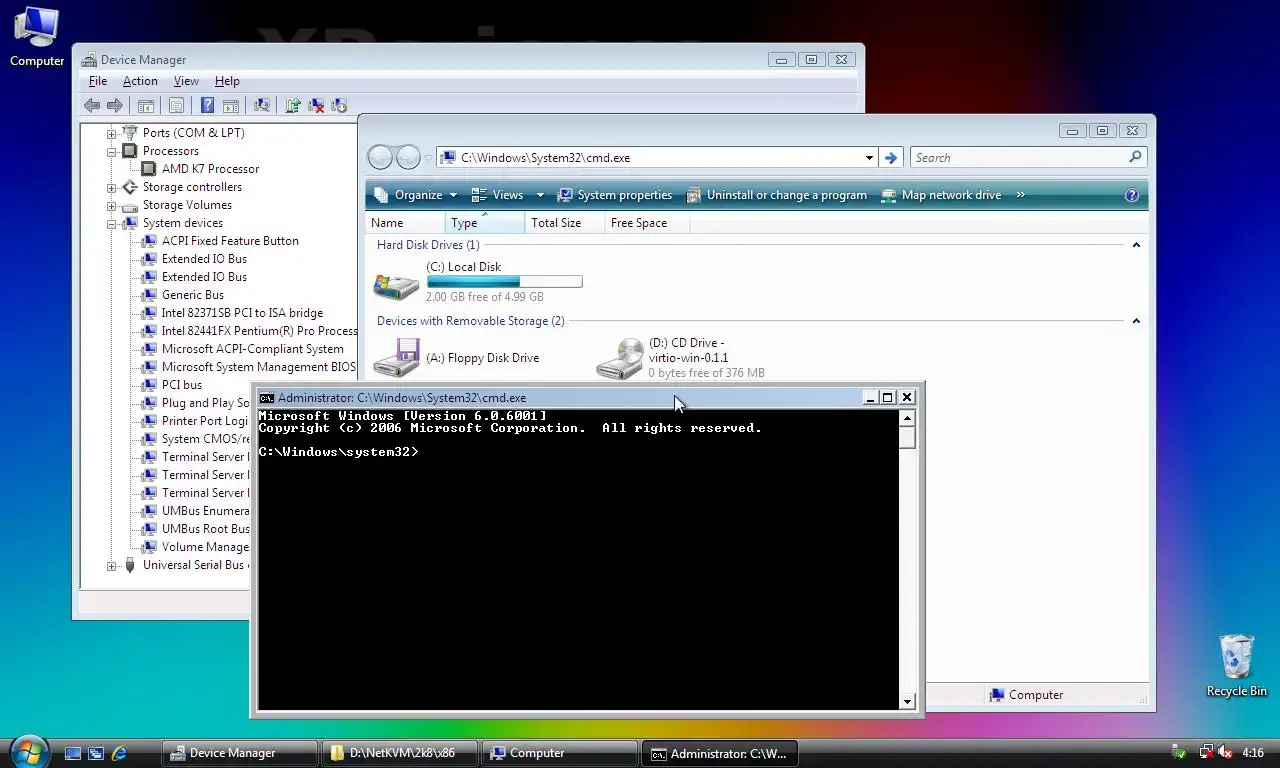Image resolution: width=1280 pixels, height=768 pixels.
Task: Sort by Free Space column header
Action: coord(645,223)
